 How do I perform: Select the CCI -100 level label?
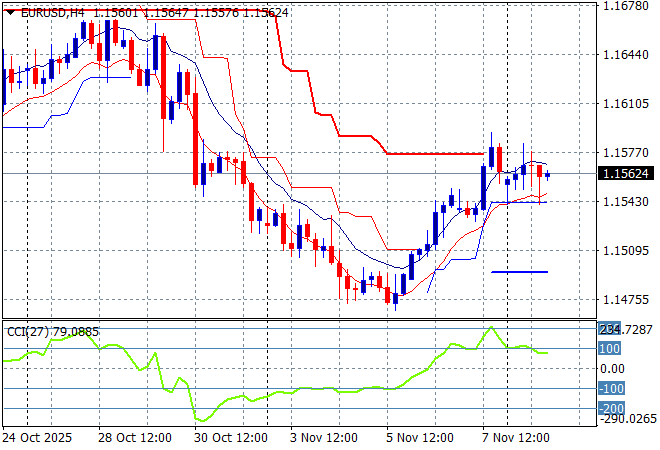point(611,389)
